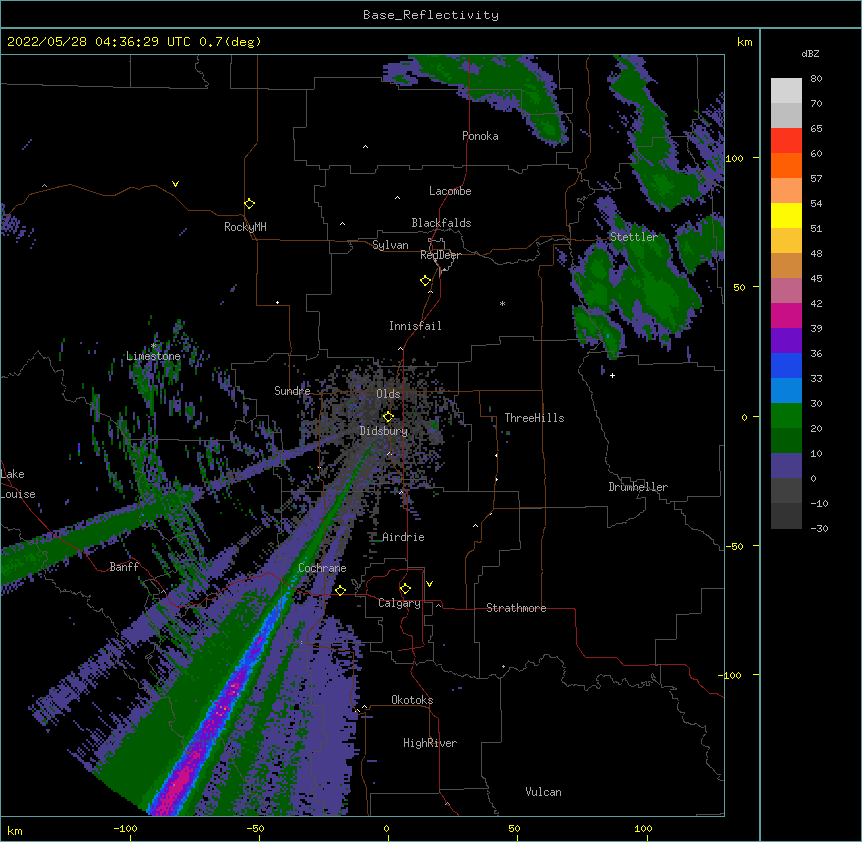Click the Ponoka city label
The height and width of the screenshot is (842, 862).
click(x=480, y=136)
